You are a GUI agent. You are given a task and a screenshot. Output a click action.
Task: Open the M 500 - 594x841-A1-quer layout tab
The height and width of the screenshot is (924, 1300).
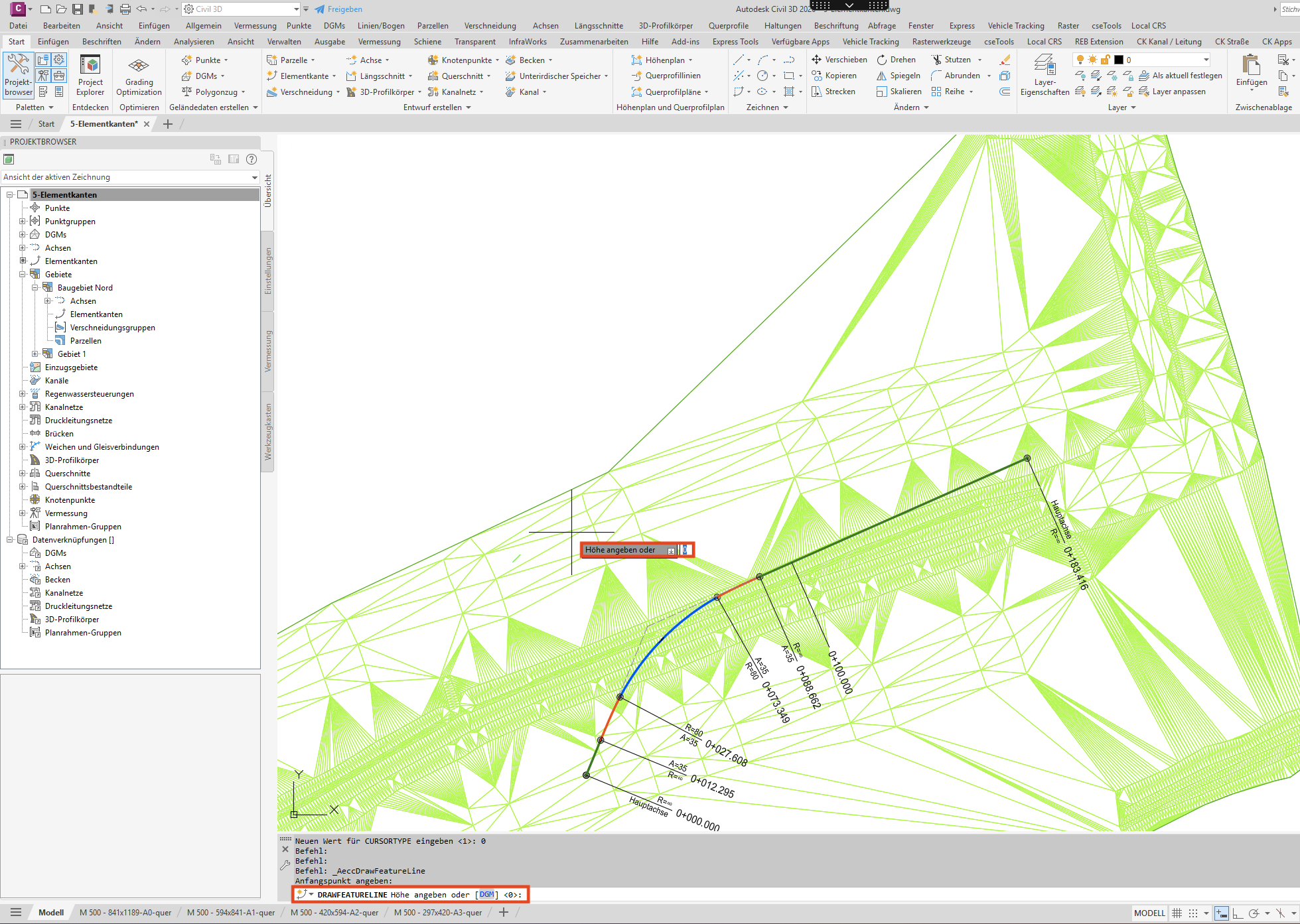(x=231, y=913)
